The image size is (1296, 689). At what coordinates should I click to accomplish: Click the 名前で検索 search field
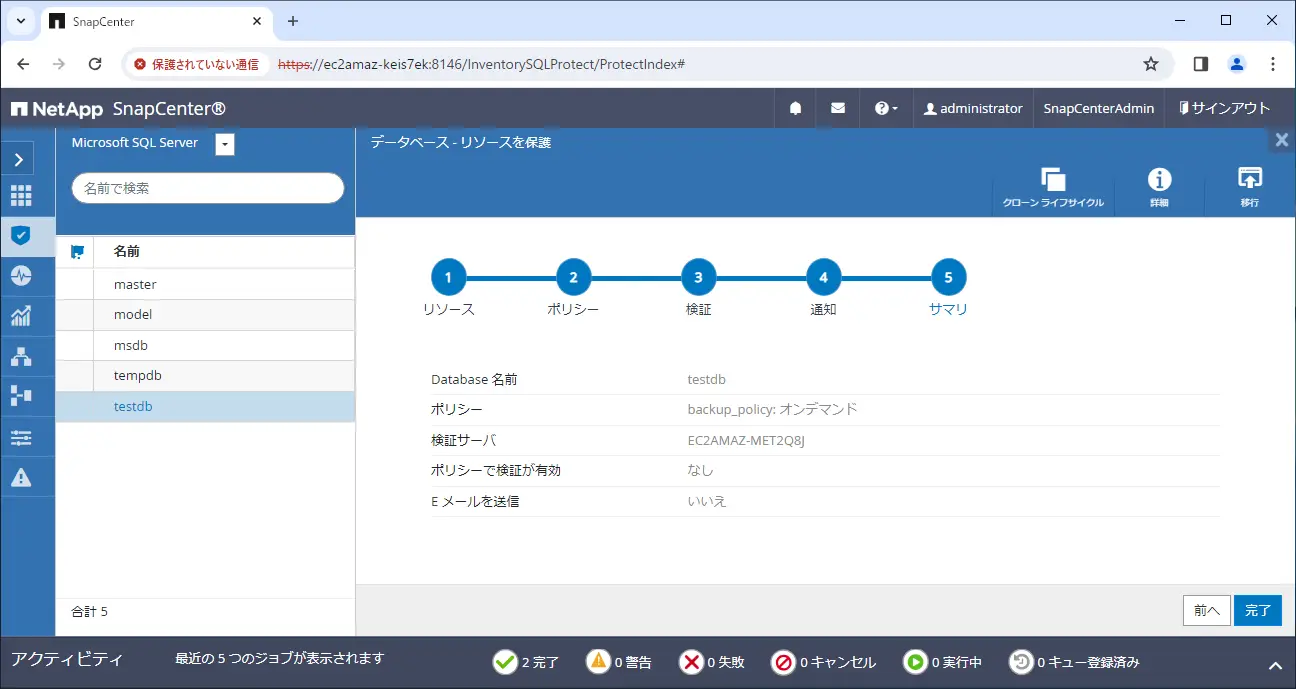(x=208, y=188)
